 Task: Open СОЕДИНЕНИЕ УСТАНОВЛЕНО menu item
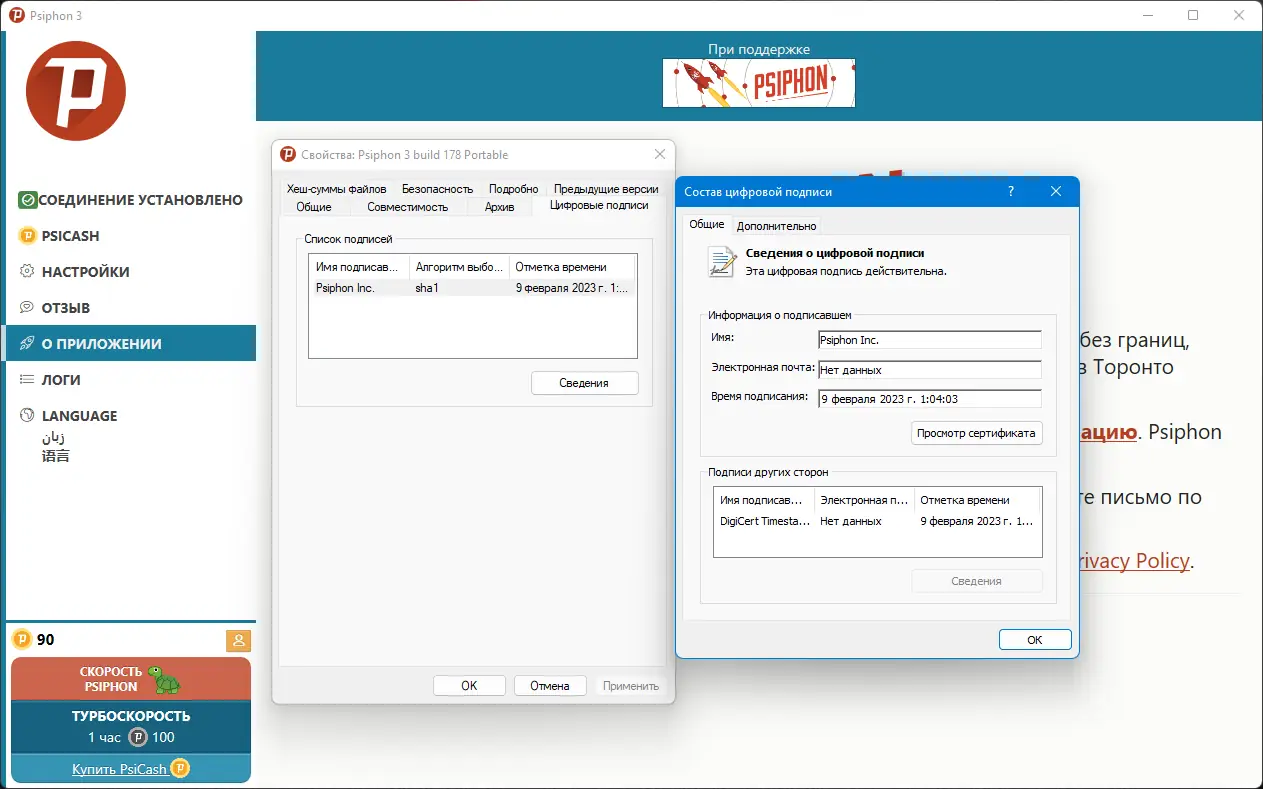coord(131,200)
